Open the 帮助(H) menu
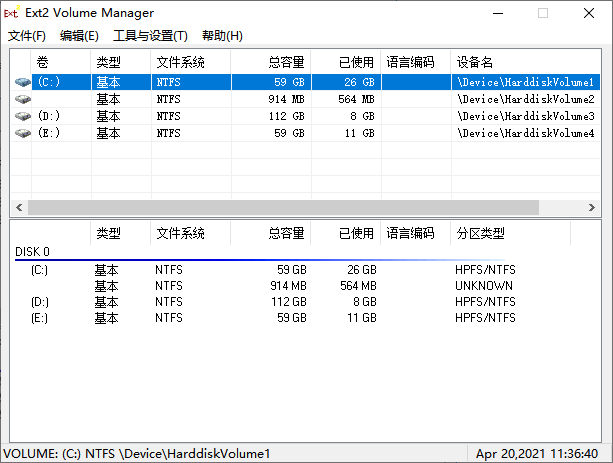The height and width of the screenshot is (463, 613). (222, 36)
